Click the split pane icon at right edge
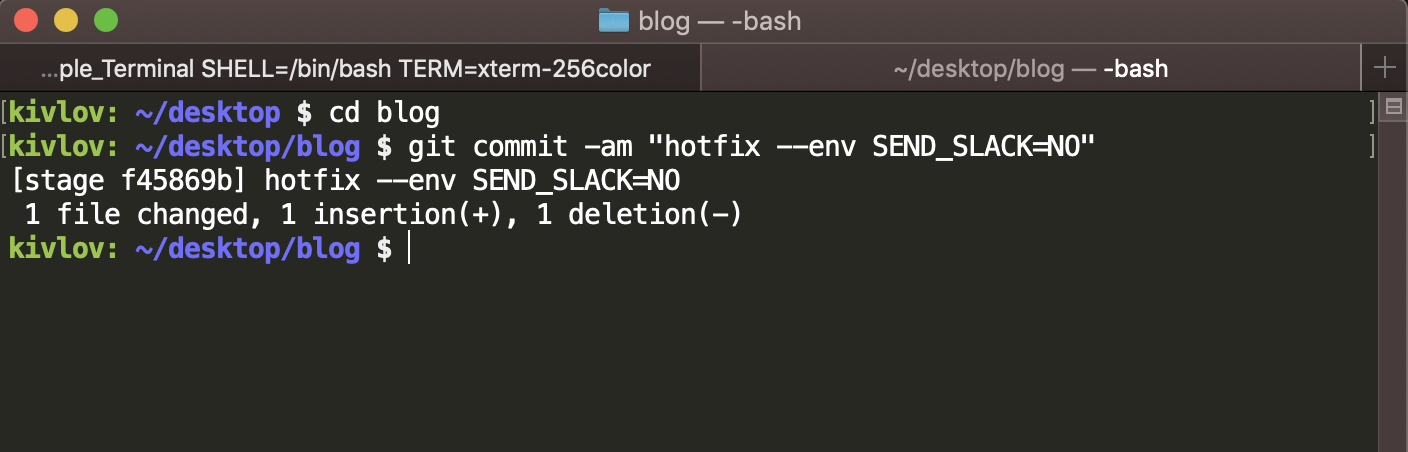Screen dimensions: 1408x452 tap(1393, 108)
